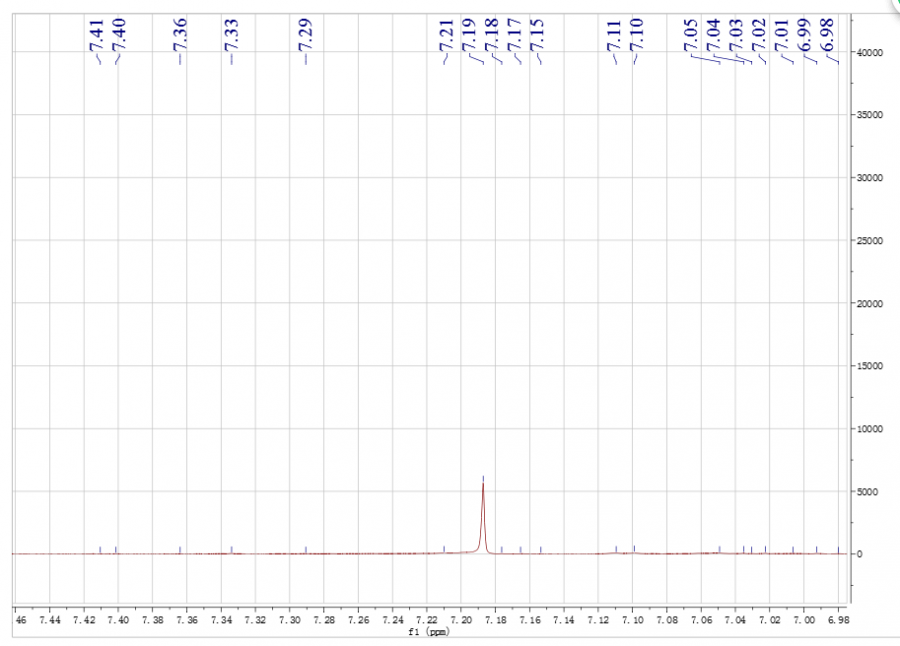Image resolution: width=900 pixels, height=646 pixels.
Task: Select the 7.22 ppm x-axis tick label
Action: click(427, 620)
